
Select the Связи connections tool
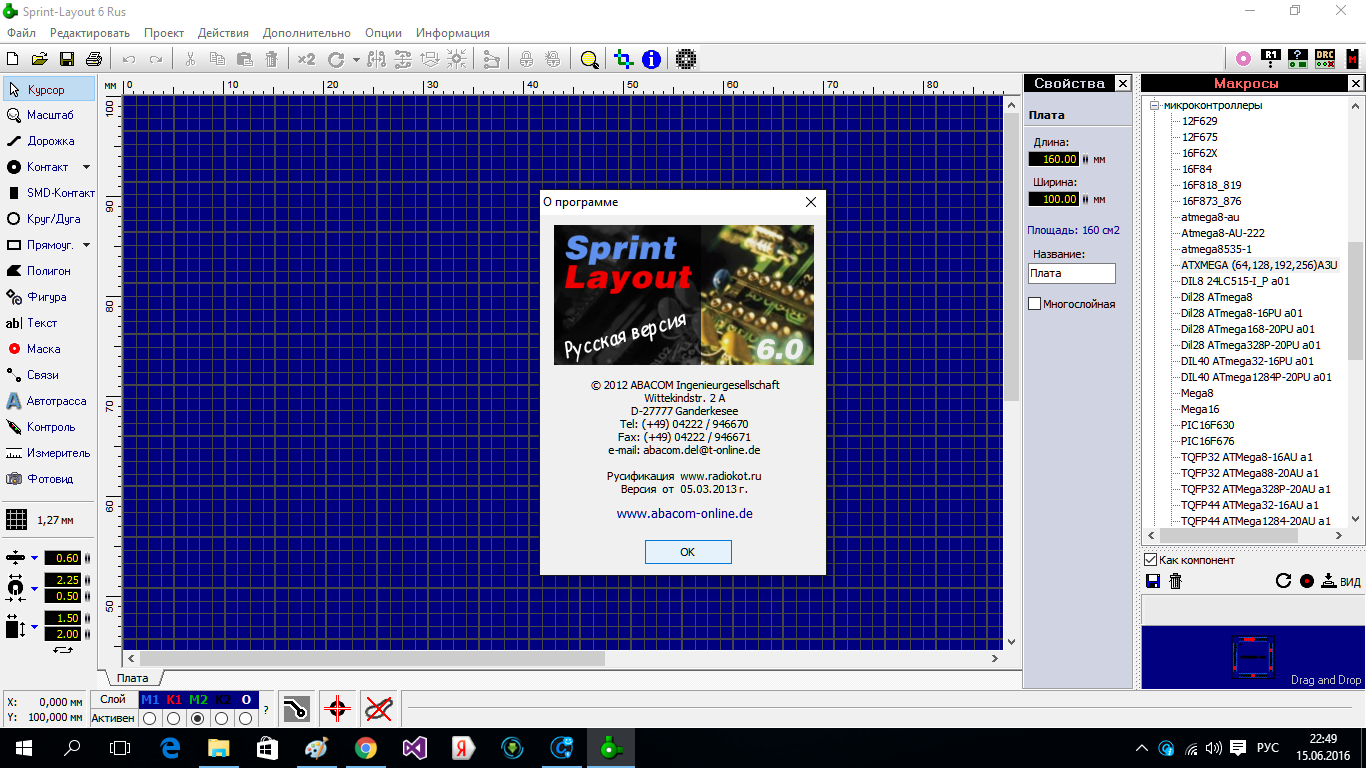[x=48, y=375]
